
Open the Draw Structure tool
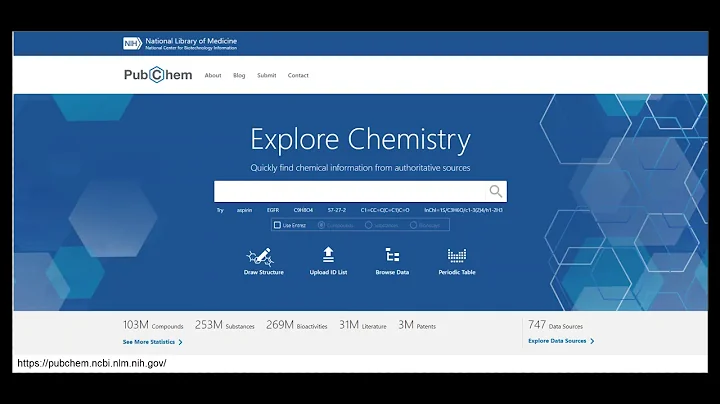[264, 261]
